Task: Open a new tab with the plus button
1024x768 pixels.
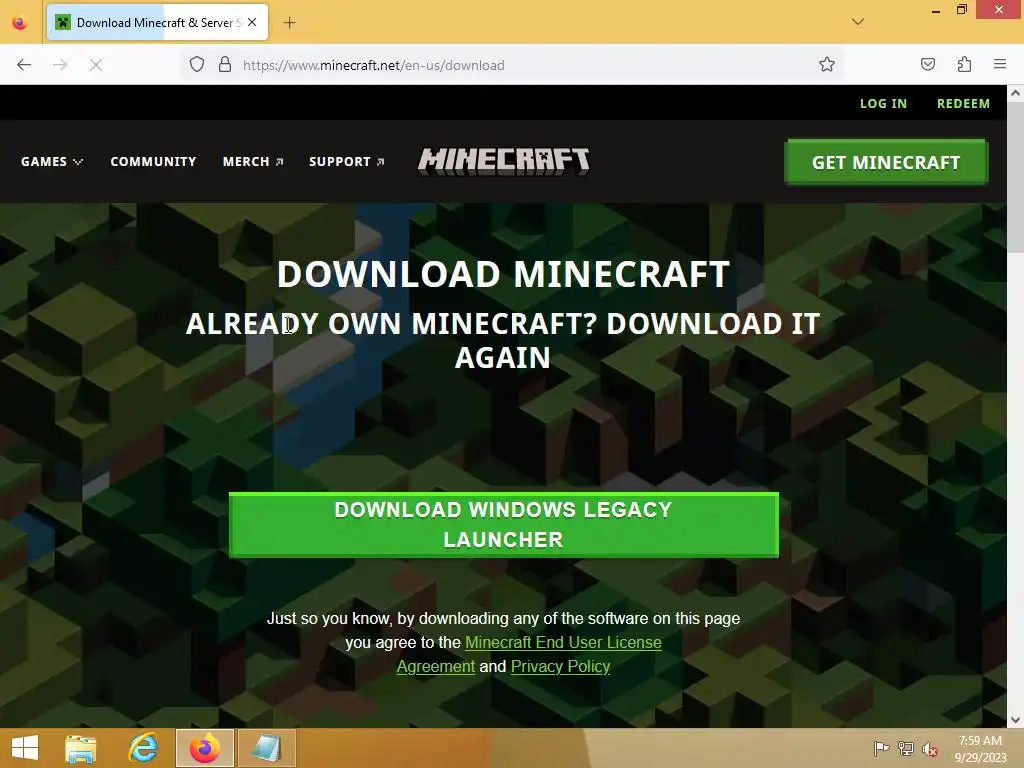Action: click(289, 23)
